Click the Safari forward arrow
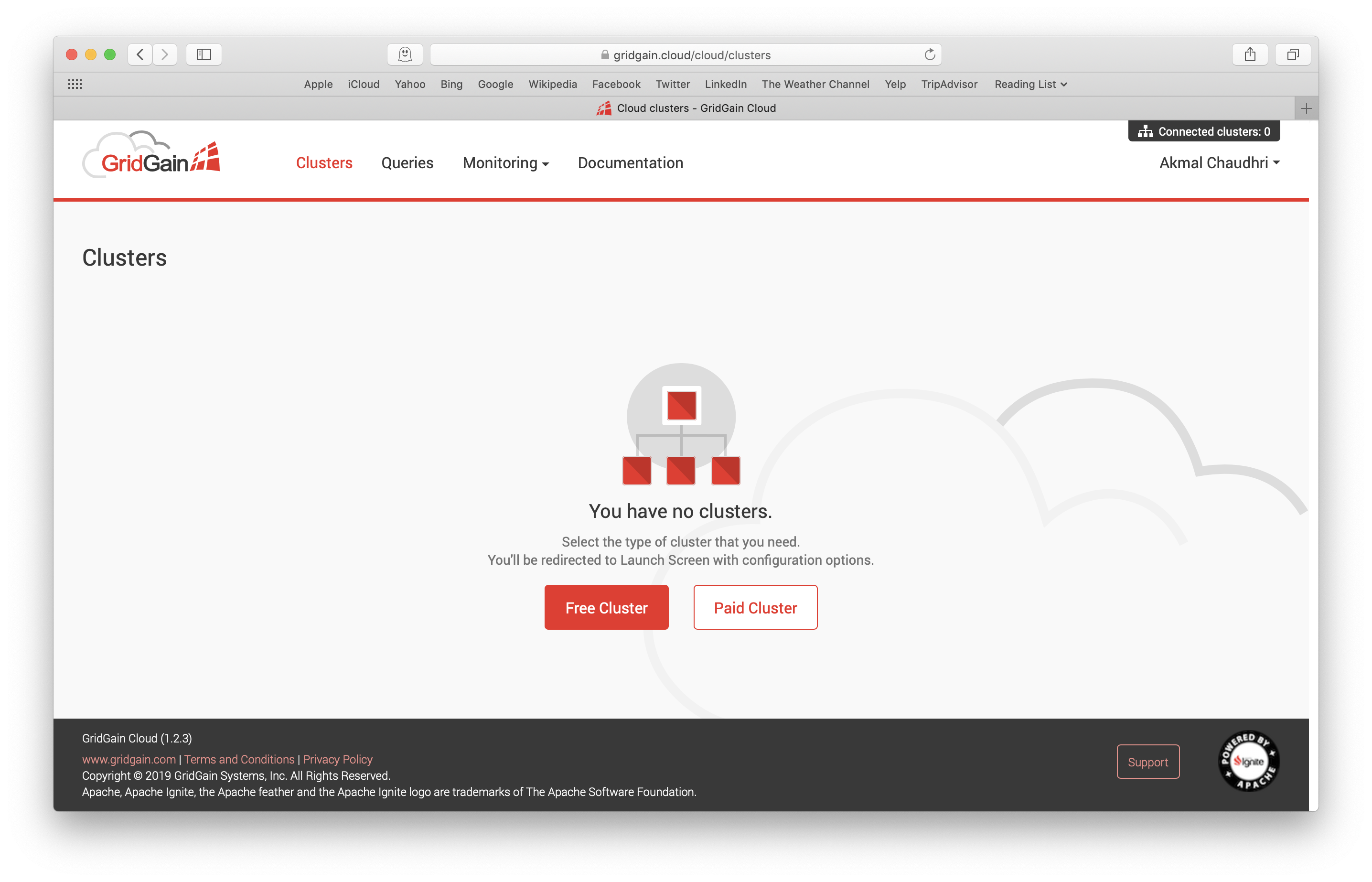Image resolution: width=1372 pixels, height=882 pixels. [x=165, y=54]
